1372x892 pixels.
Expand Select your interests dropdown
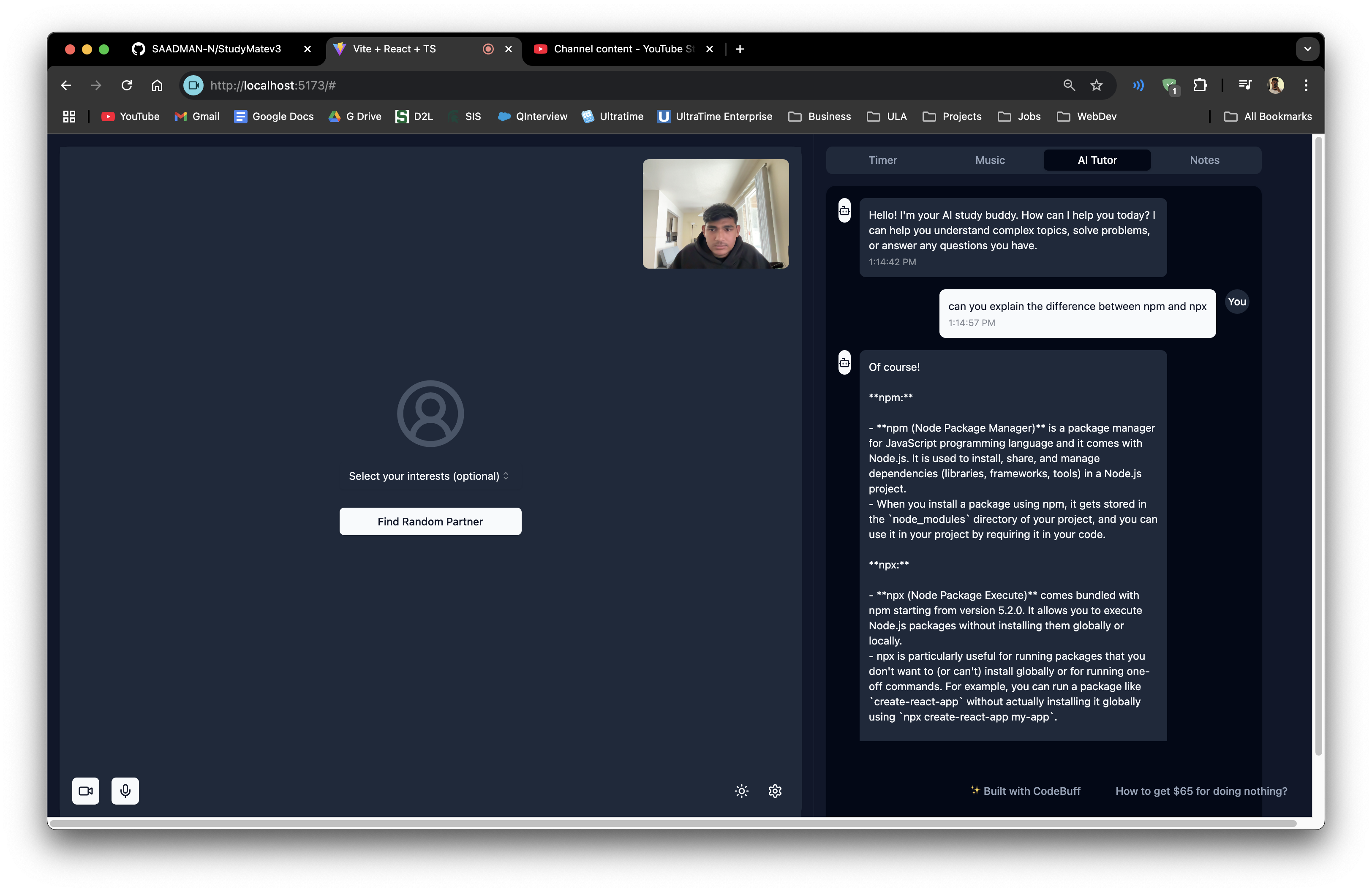429,476
